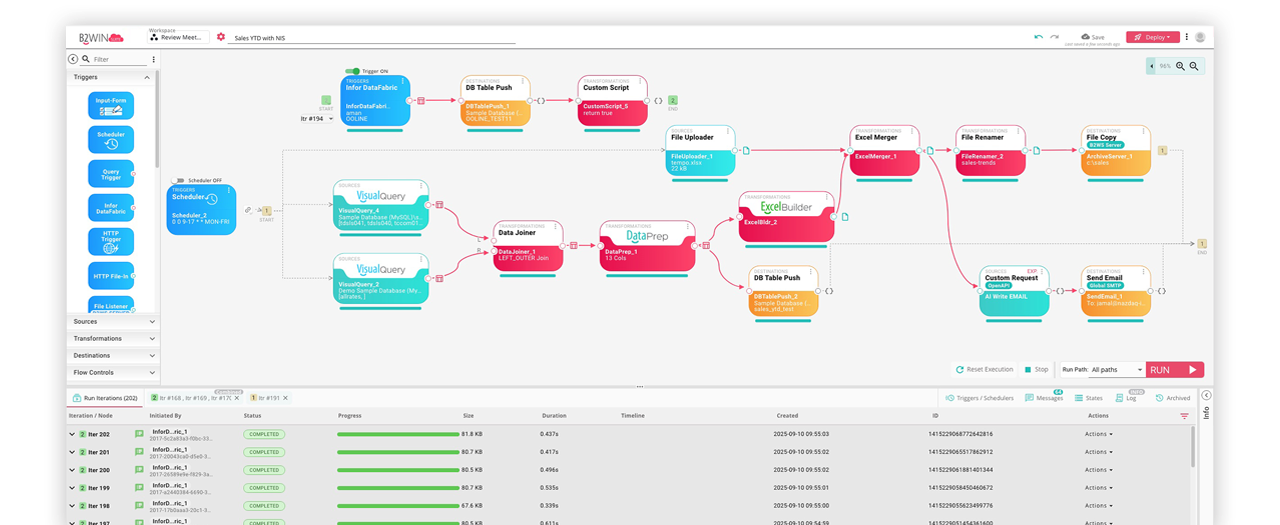Pick the Input-Form trigger tile
Screen dimensions: 1280x525
111,106
